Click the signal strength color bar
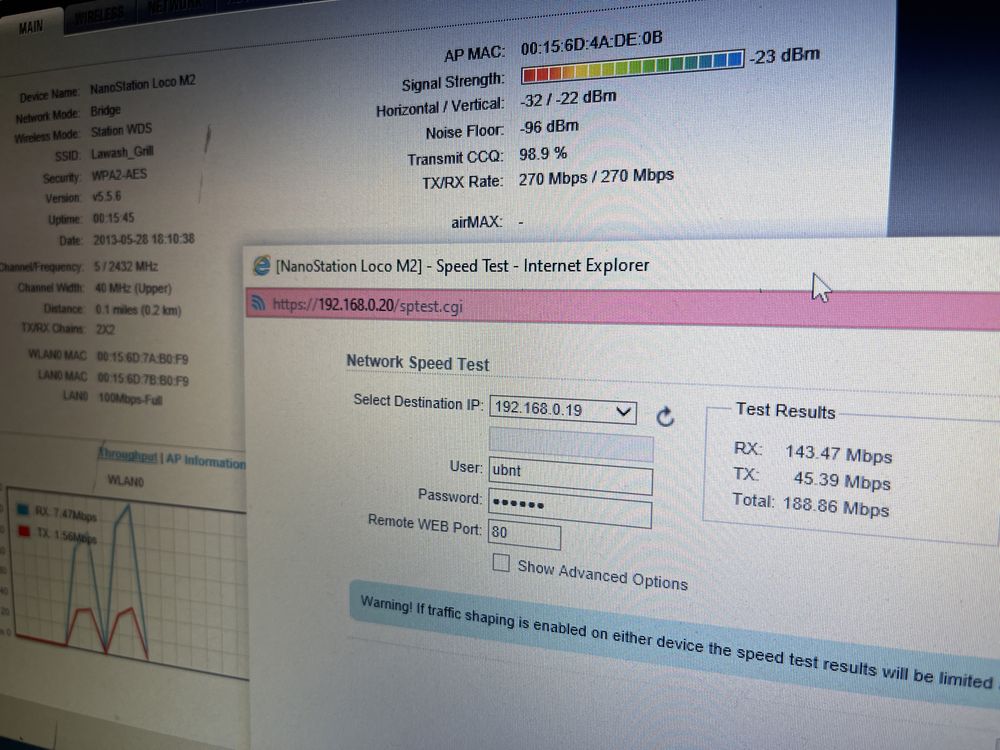1000x750 pixels. pos(633,66)
